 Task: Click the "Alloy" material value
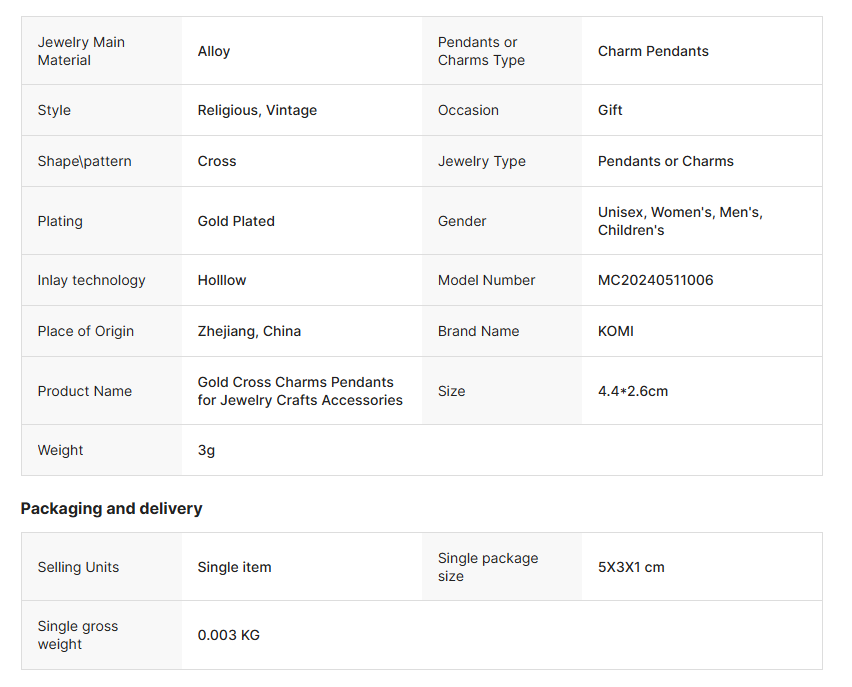214,51
